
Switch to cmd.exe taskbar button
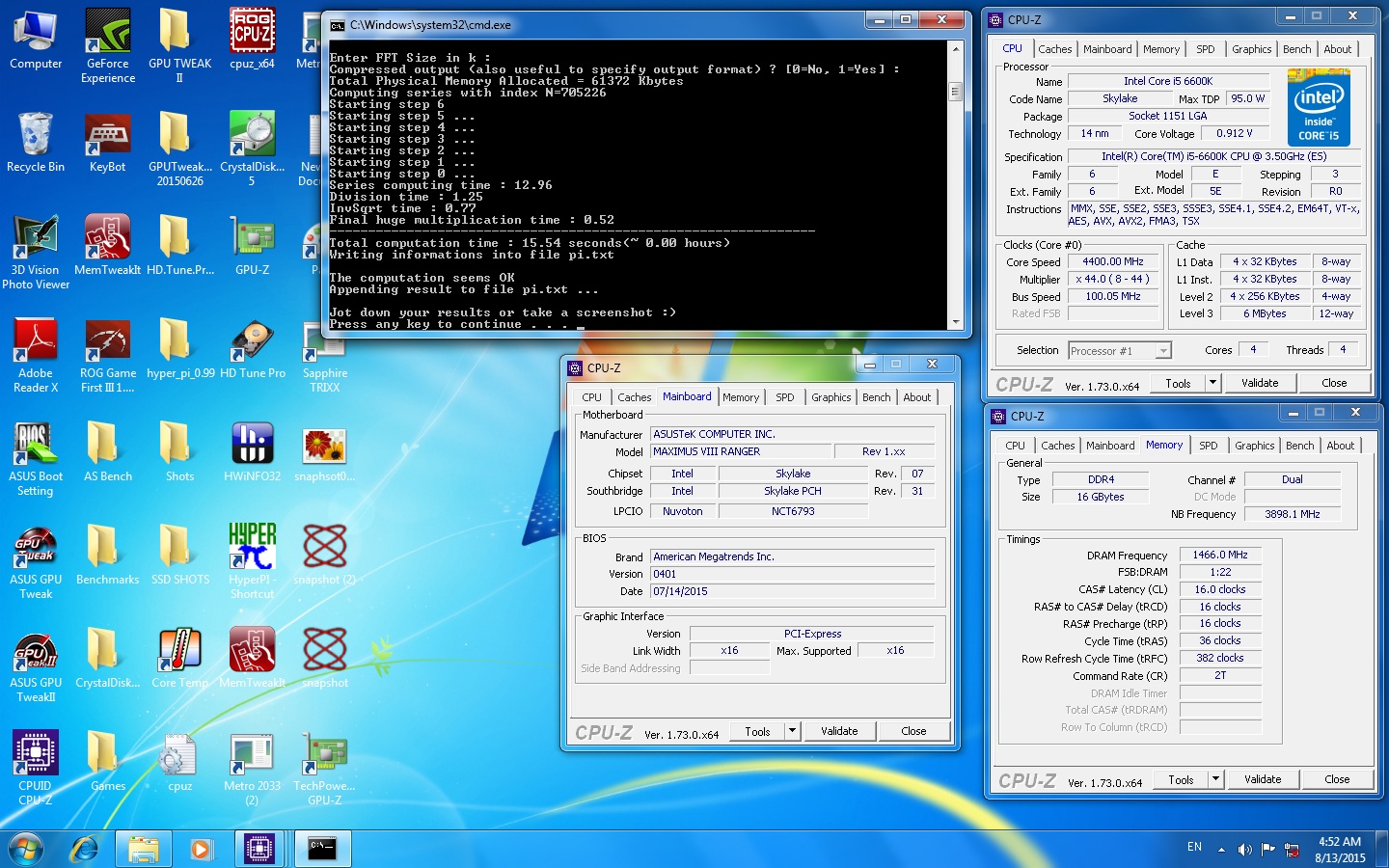point(322,849)
